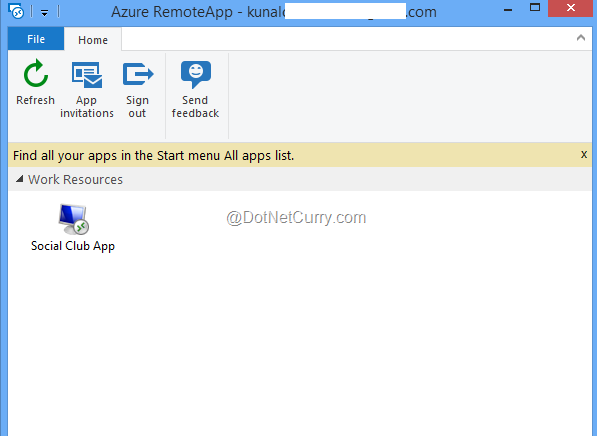Click the Work Resources heading text
This screenshot has width=597, height=436.
pyautogui.click(x=75, y=179)
